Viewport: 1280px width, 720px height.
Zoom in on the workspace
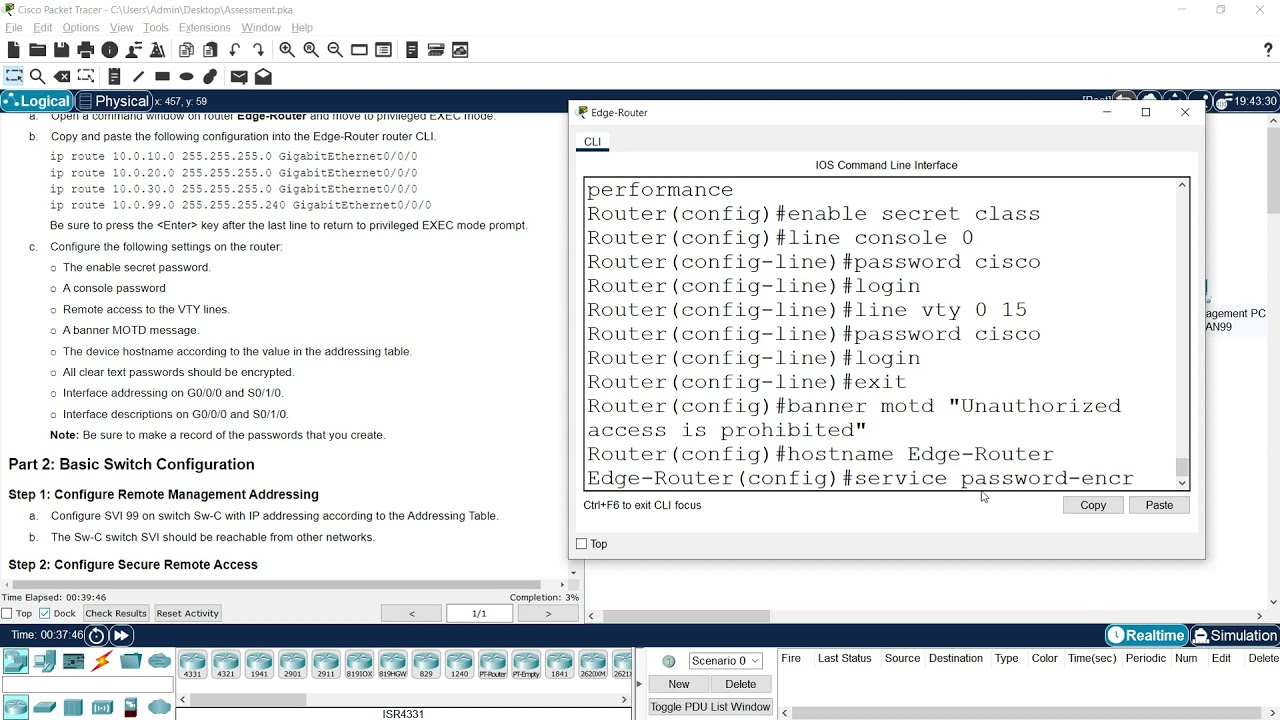(287, 50)
